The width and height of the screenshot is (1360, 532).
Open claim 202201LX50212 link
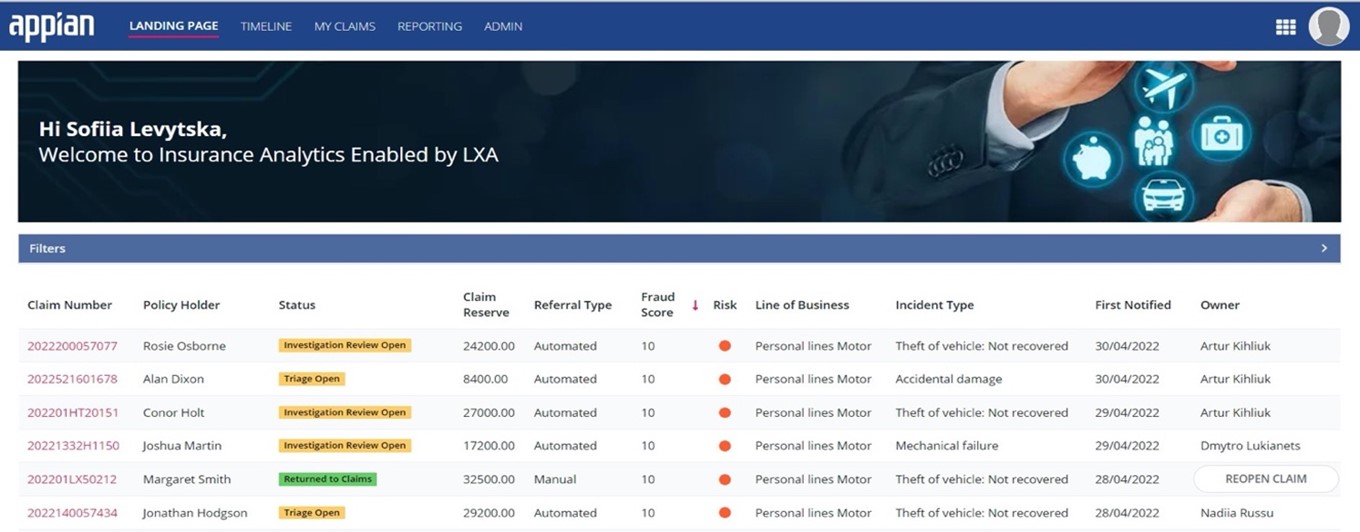click(x=72, y=479)
